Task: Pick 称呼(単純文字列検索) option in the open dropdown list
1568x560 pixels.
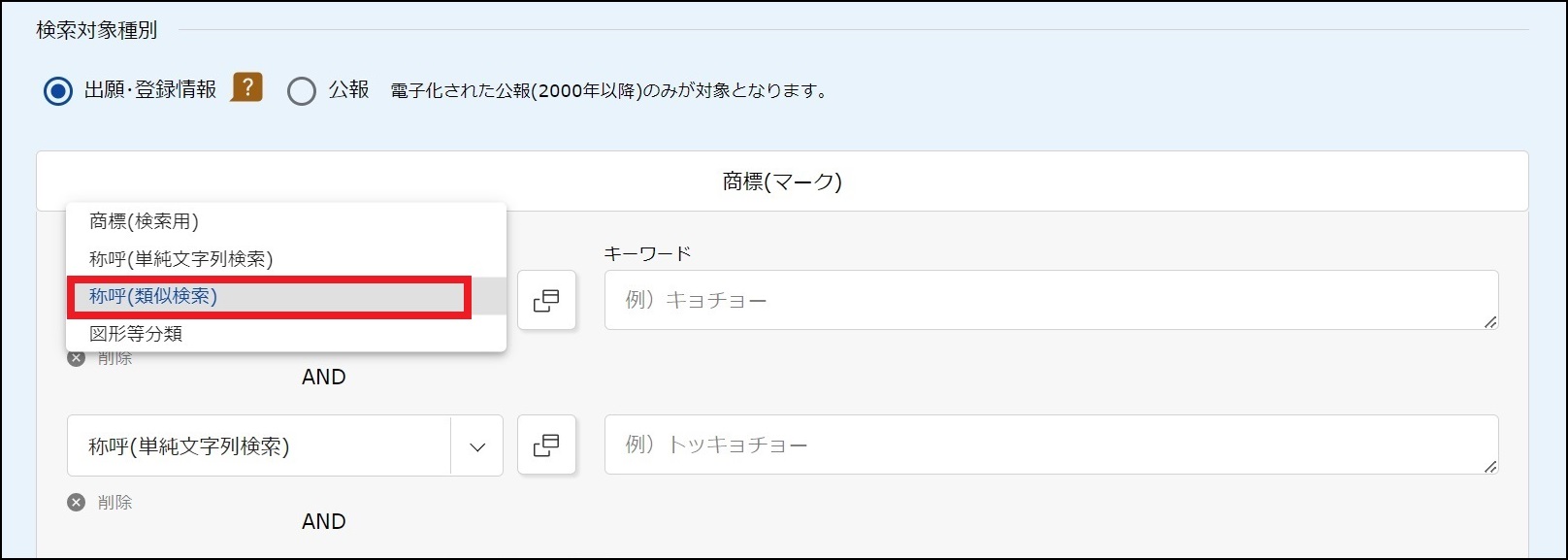Action: (180, 259)
